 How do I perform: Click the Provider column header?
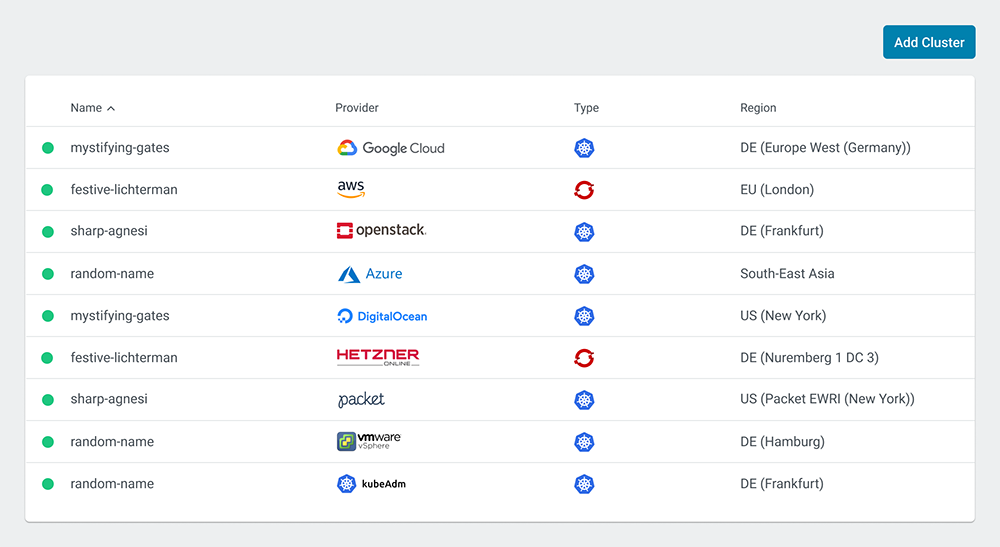tap(357, 108)
